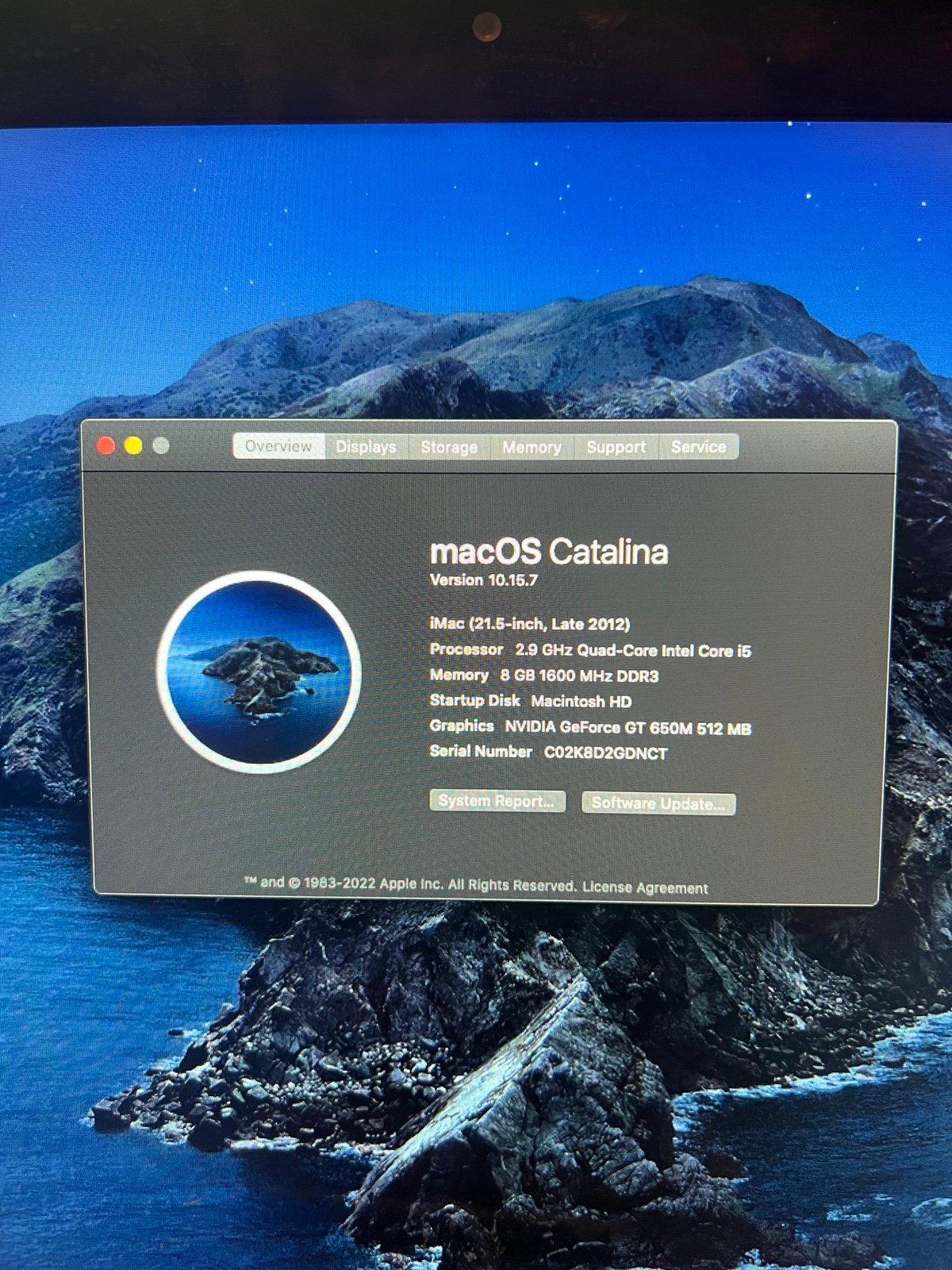Click the serial number C02K8D2GDNCT

(606, 752)
